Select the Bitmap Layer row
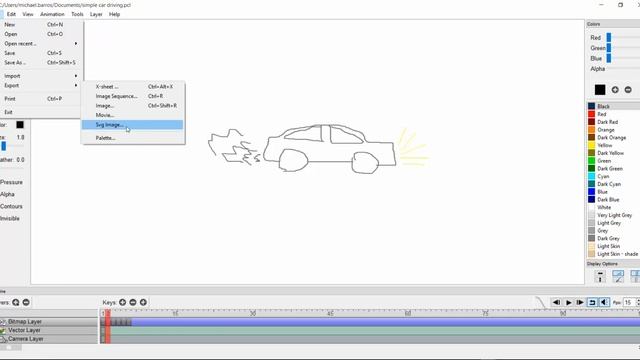The image size is (640, 360). click(49, 322)
